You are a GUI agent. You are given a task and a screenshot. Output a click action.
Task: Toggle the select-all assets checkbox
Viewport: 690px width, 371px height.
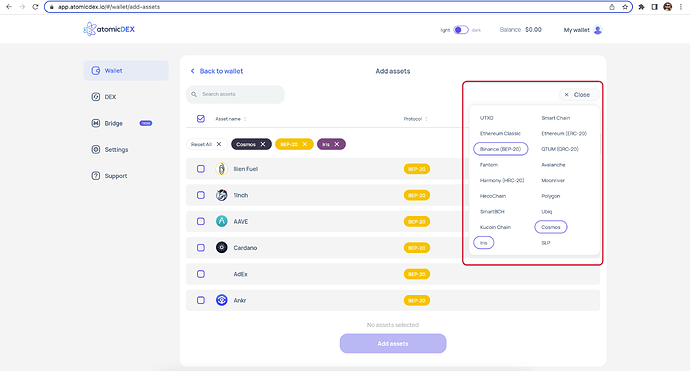tap(201, 118)
